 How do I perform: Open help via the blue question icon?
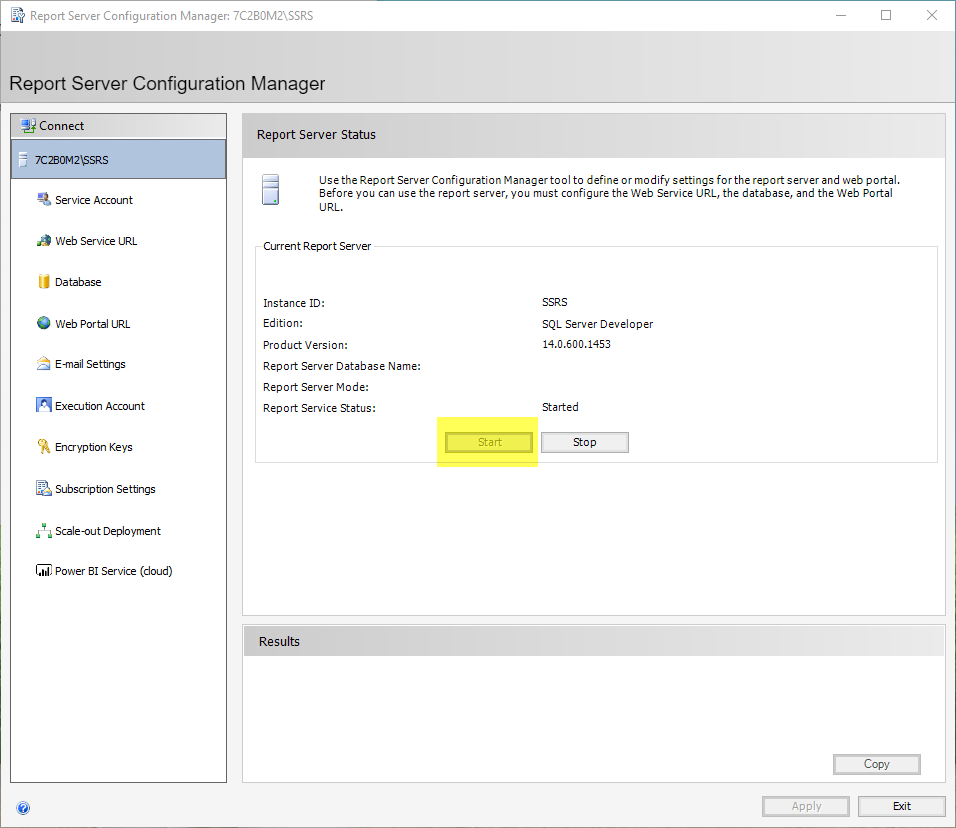pos(23,808)
